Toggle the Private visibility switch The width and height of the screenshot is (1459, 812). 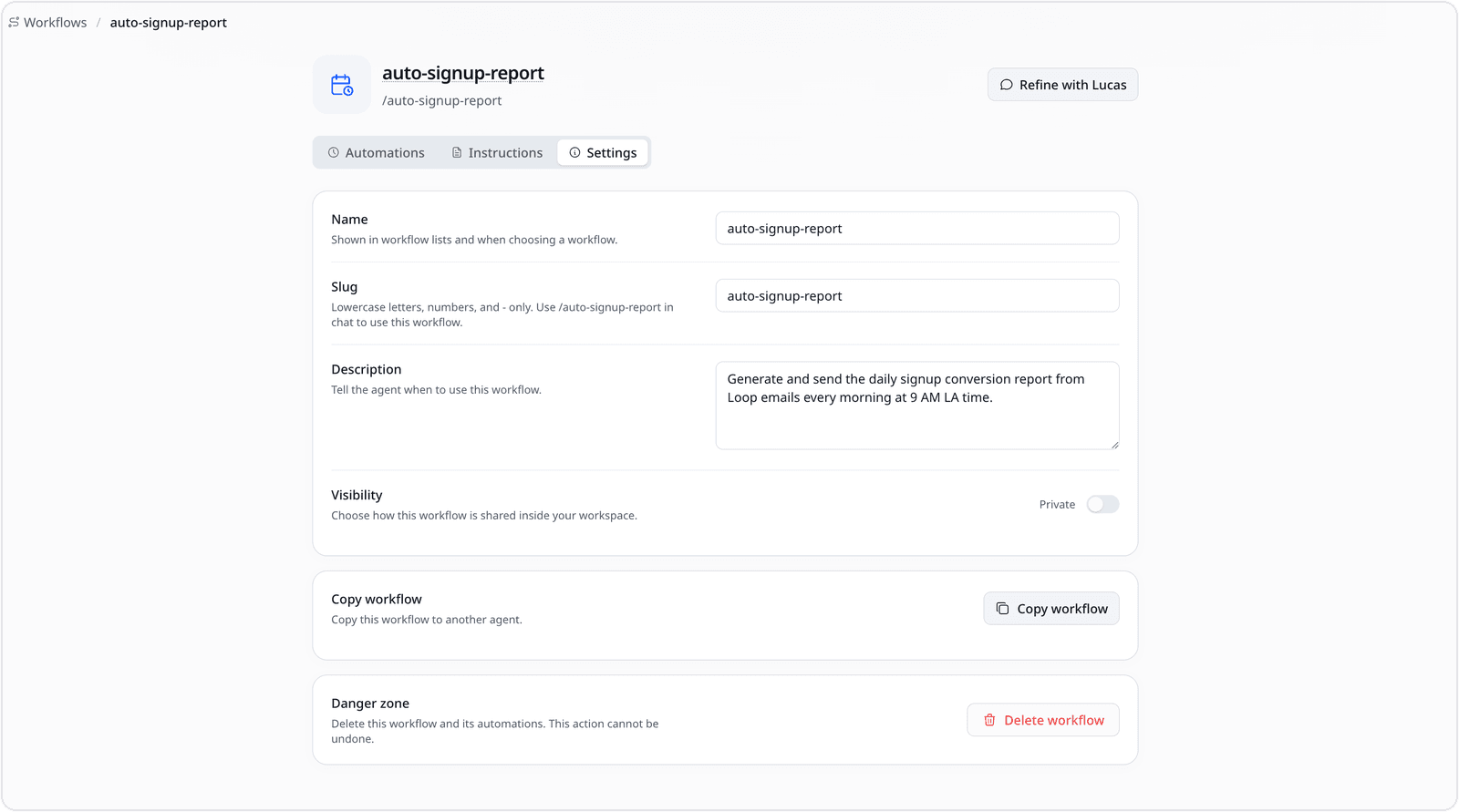coord(1102,505)
